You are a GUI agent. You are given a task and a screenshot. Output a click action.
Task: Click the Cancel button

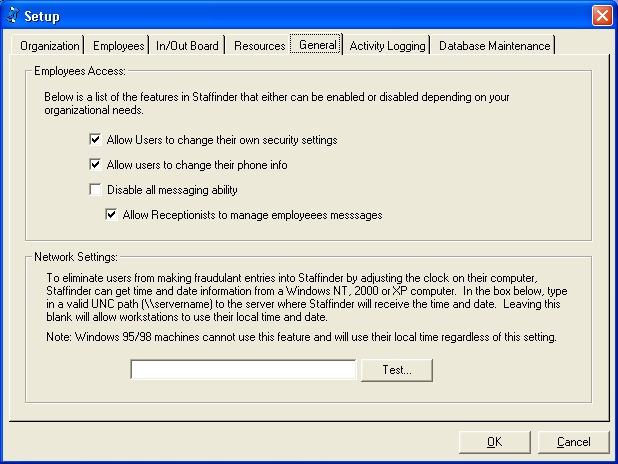pyautogui.click(x=573, y=442)
